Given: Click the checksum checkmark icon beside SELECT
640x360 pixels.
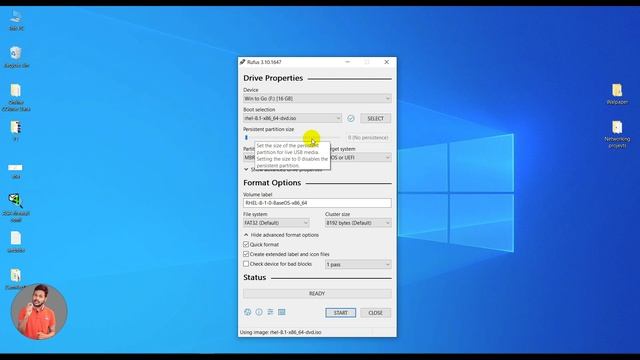Looking at the screenshot, I should (351, 118).
